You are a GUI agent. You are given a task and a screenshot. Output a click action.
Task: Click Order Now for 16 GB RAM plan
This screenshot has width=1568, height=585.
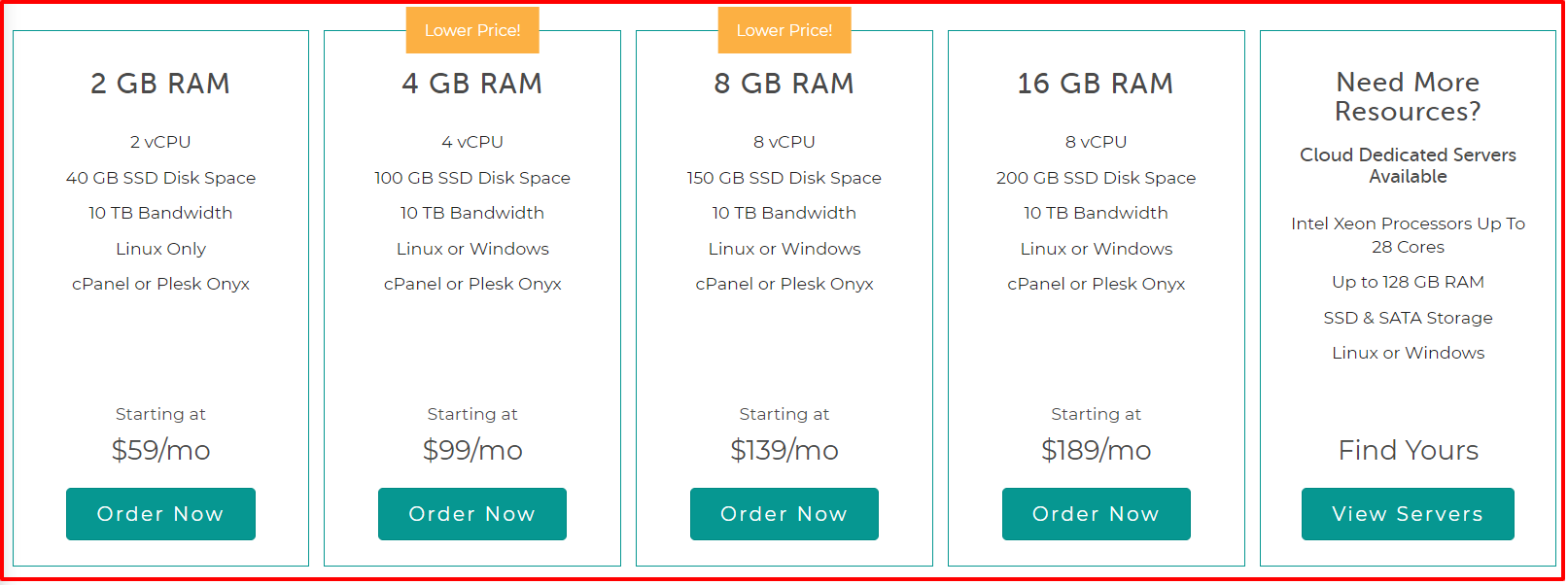click(1096, 513)
